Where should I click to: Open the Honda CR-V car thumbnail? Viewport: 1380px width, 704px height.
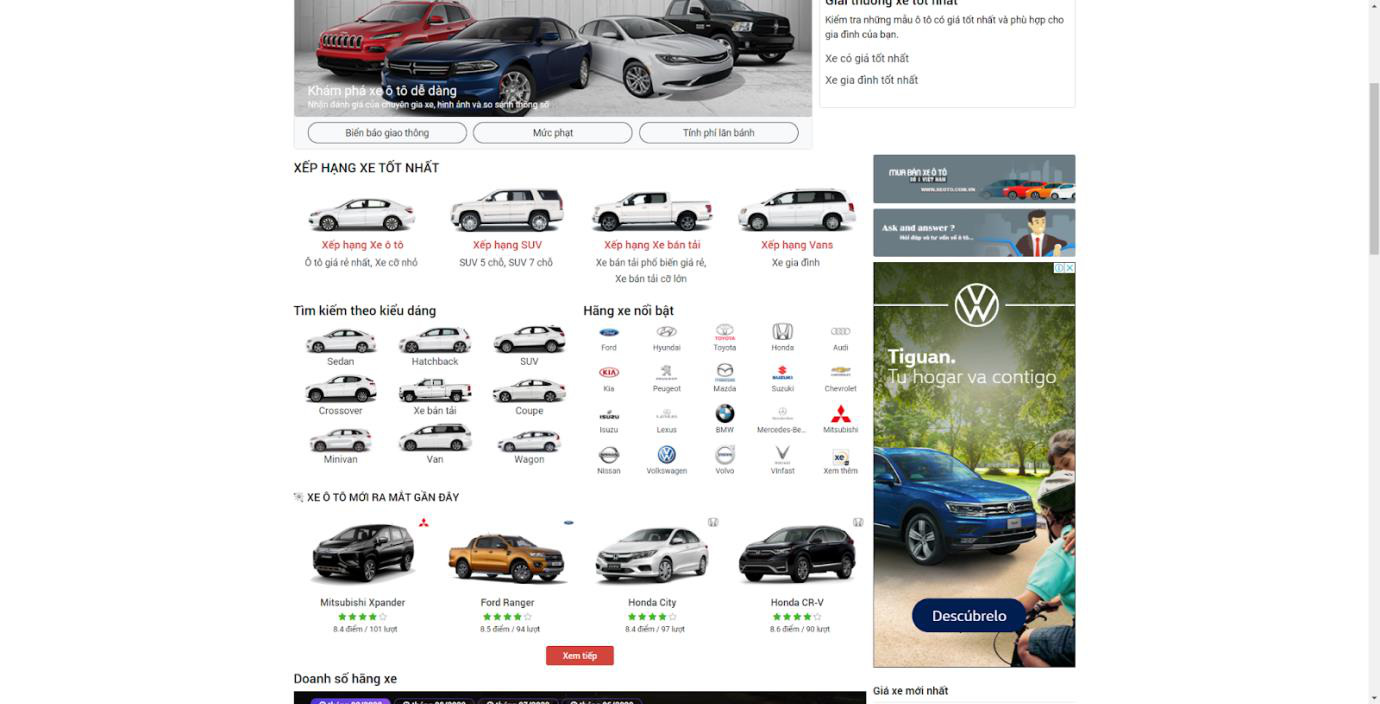point(797,555)
